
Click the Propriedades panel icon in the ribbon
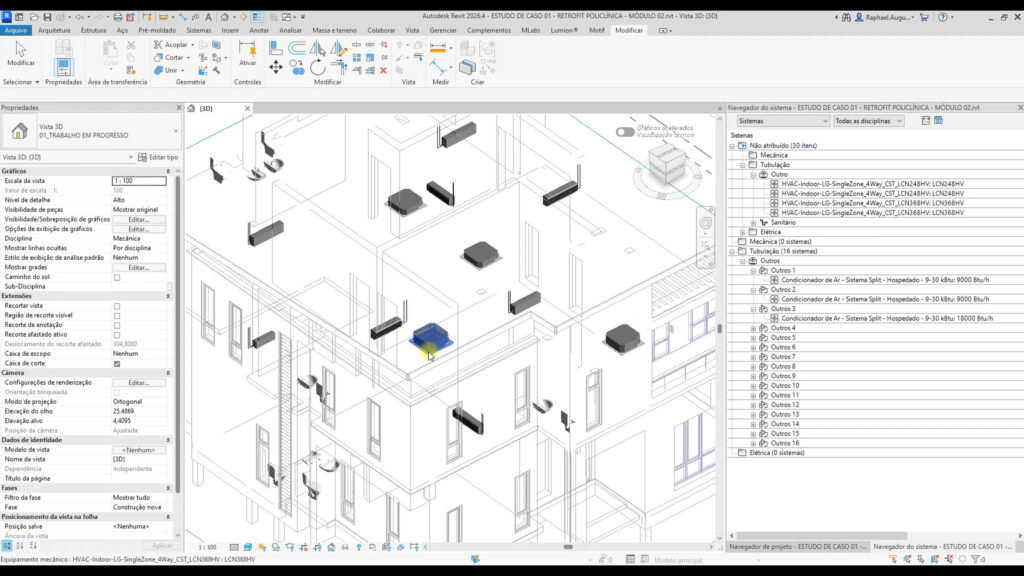(63, 67)
